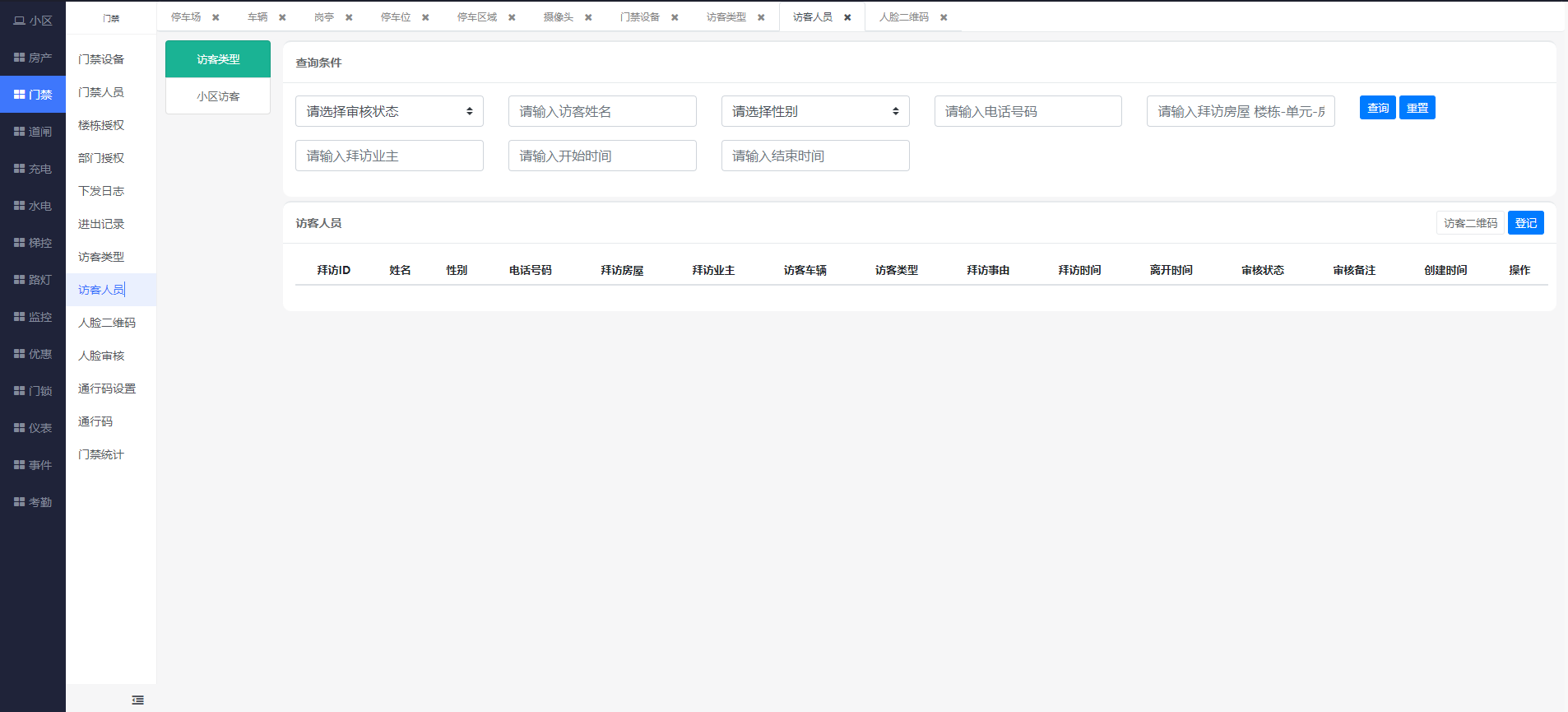Close the 摄像头 tab

[588, 17]
